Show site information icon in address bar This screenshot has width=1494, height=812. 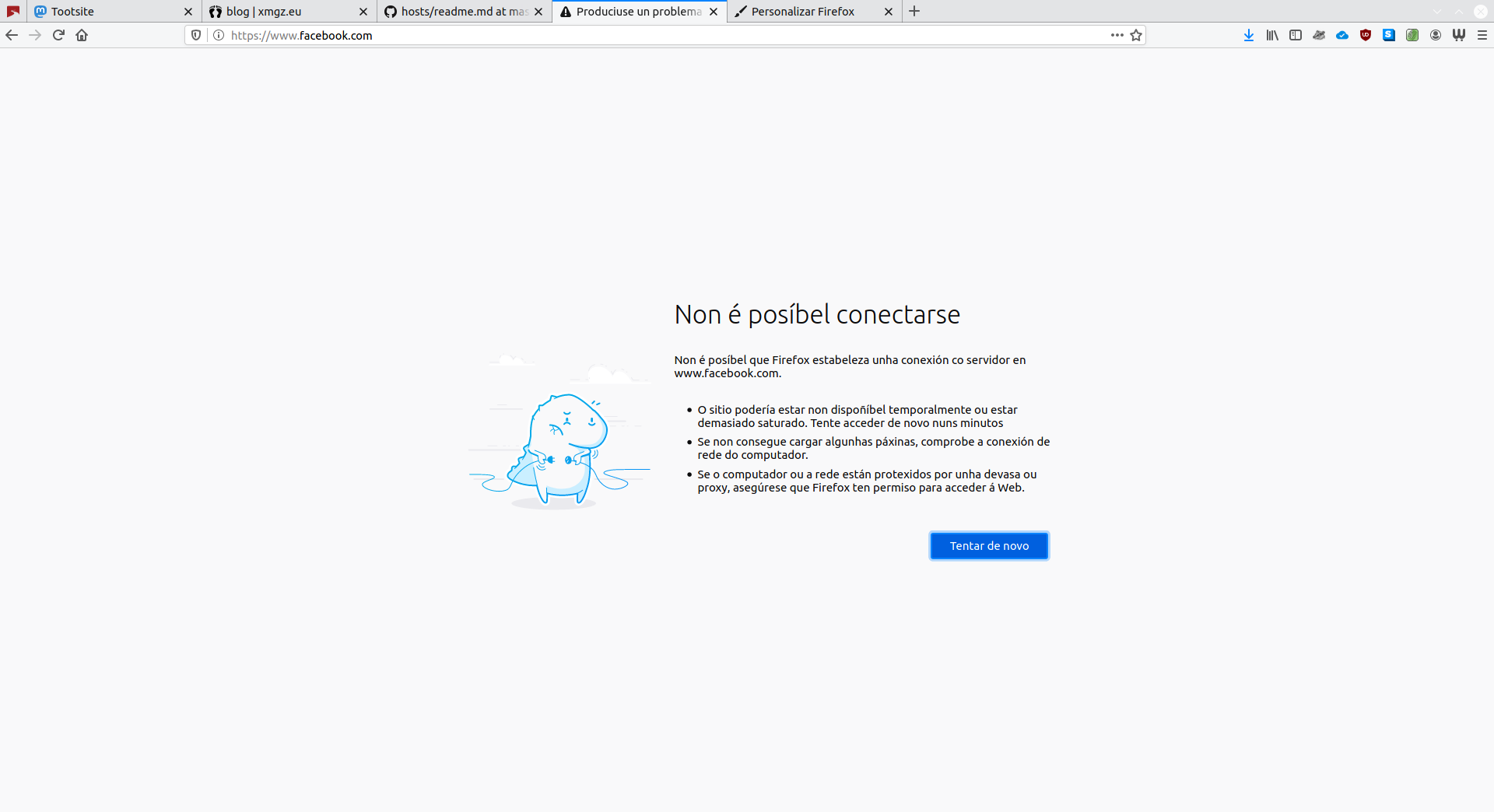click(x=219, y=35)
